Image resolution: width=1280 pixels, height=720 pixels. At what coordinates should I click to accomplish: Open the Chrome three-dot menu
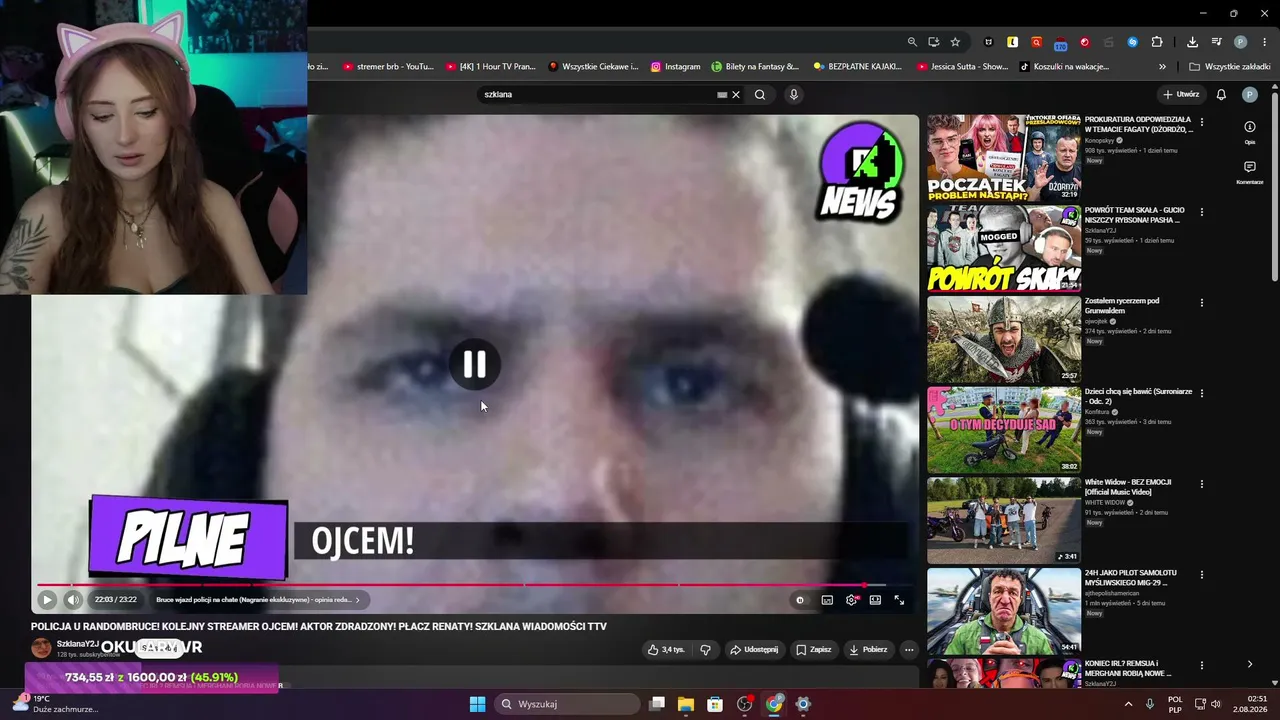1265,42
